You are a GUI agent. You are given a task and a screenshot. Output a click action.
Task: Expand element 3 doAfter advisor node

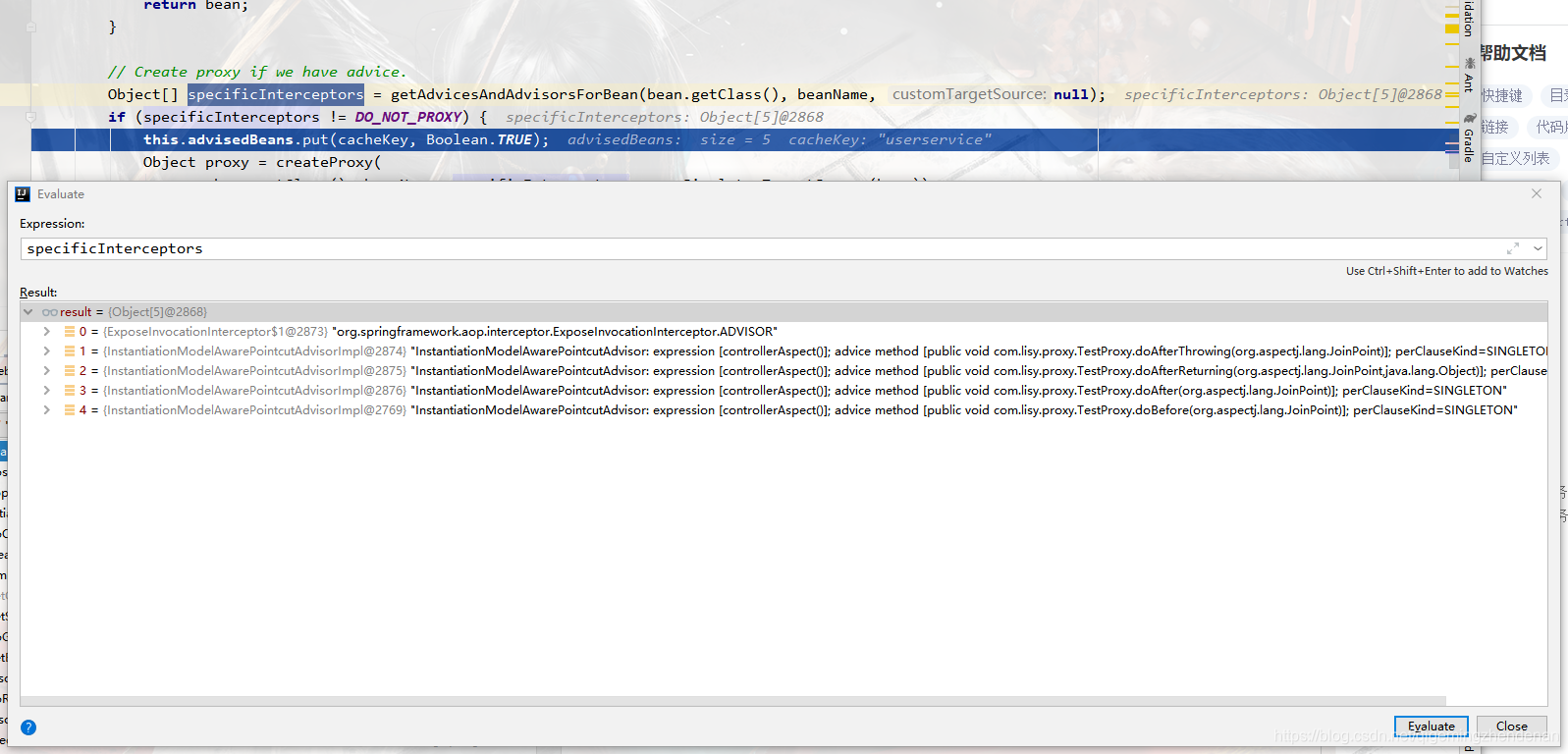tap(46, 391)
